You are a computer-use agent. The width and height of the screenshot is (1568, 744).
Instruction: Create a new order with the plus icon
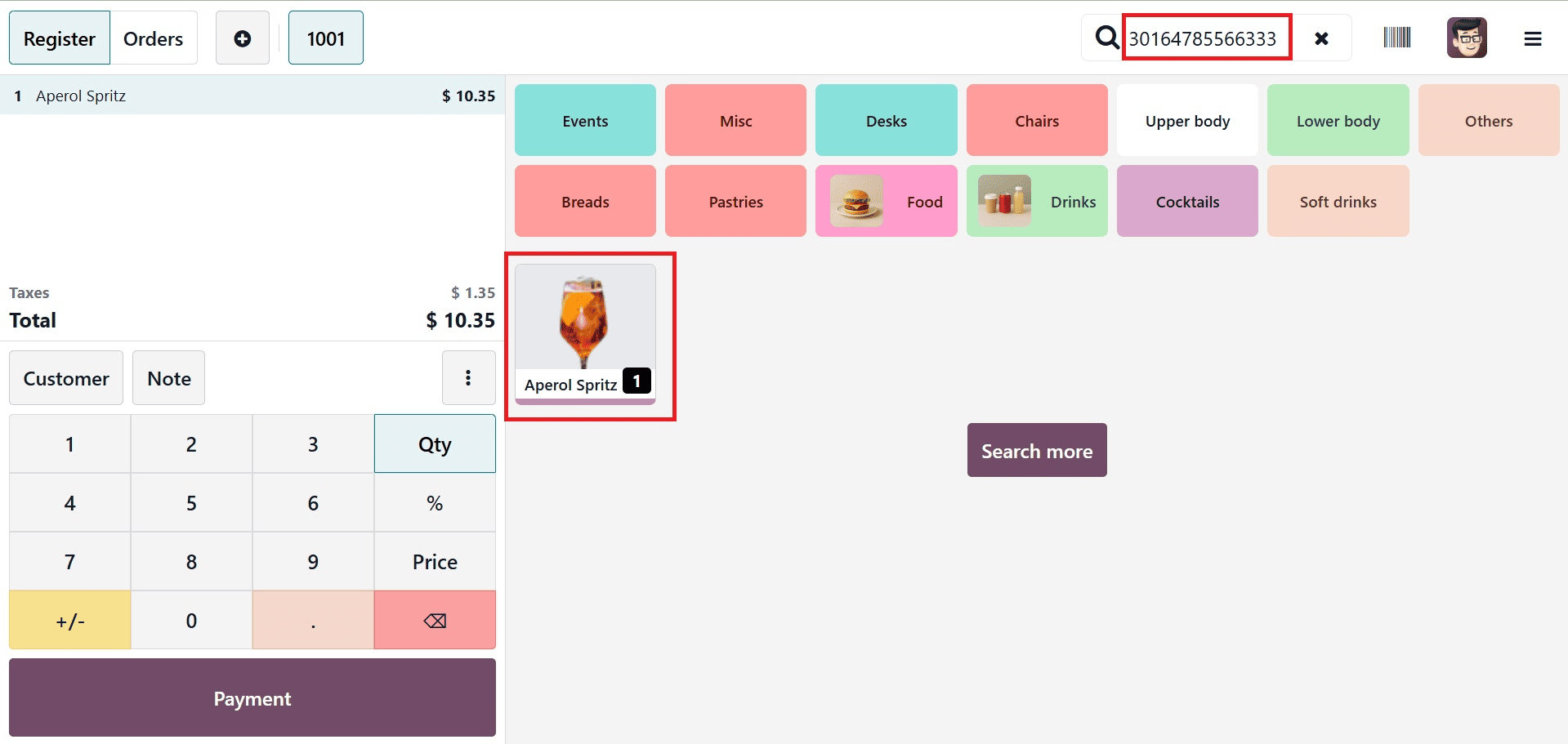(242, 37)
